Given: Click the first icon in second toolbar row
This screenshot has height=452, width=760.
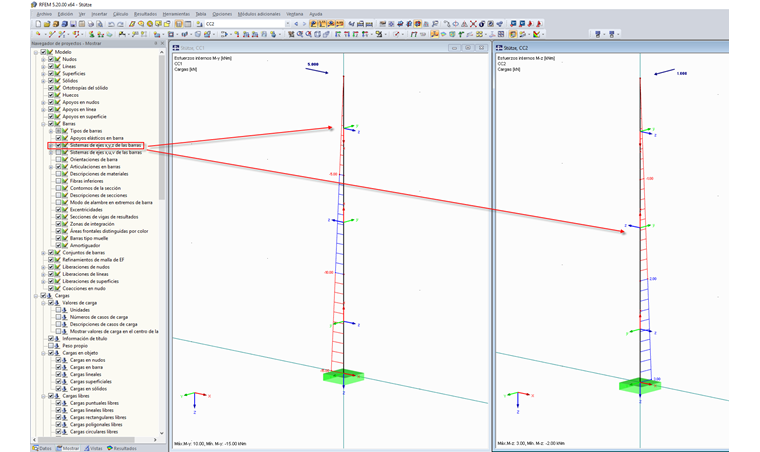Looking at the screenshot, I should coord(38,34).
